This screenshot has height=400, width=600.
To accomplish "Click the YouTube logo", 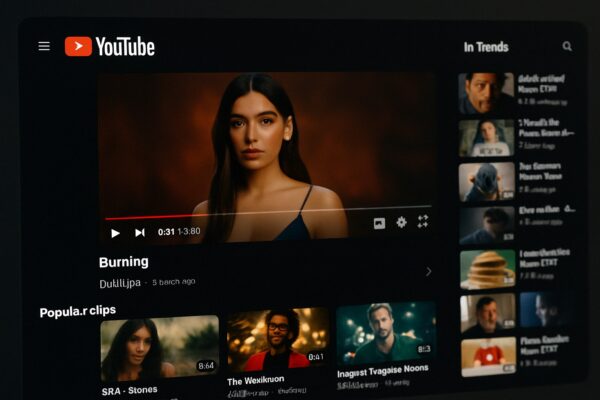I will (x=109, y=46).
